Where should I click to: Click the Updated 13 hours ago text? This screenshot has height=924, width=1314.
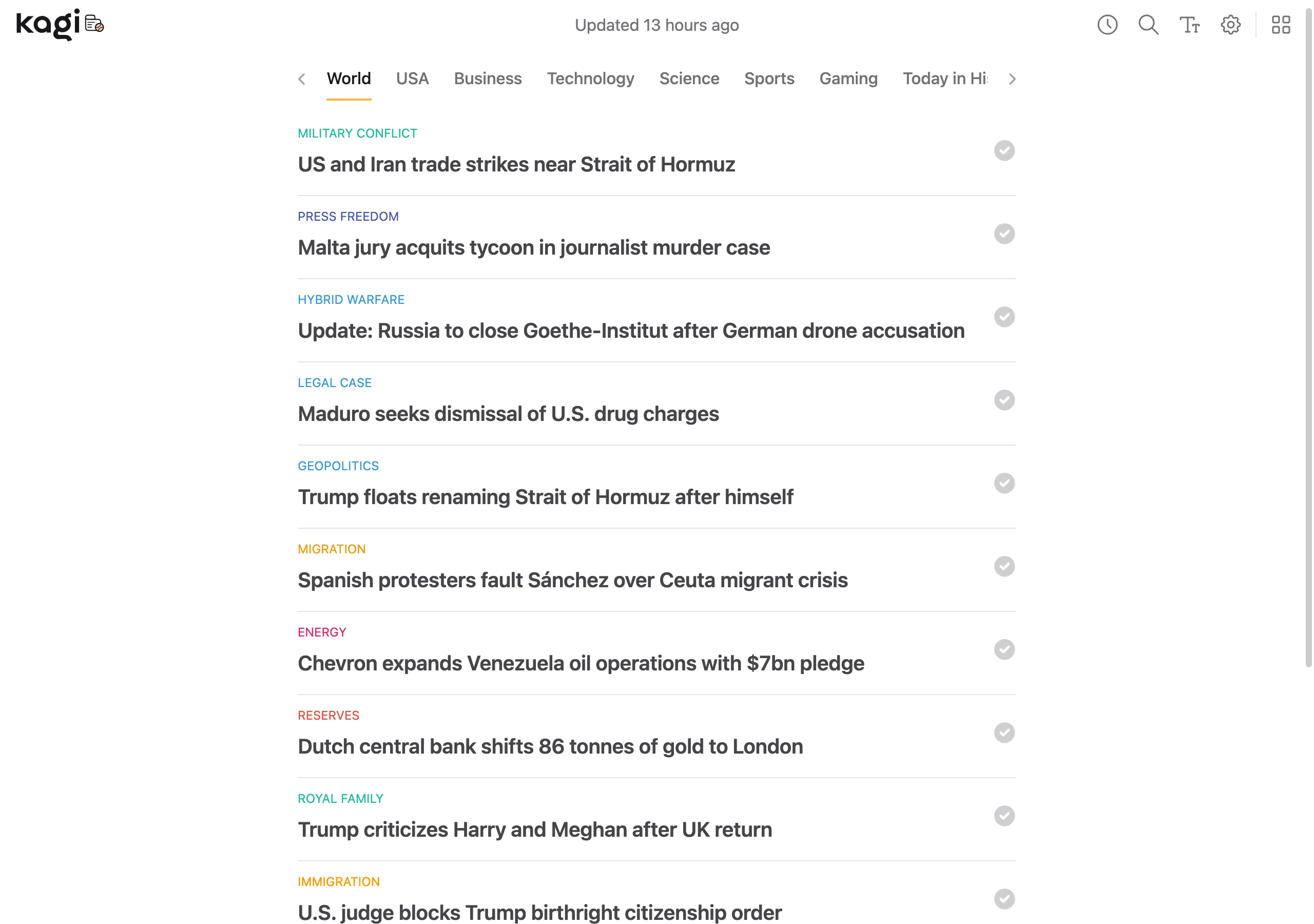tap(656, 25)
